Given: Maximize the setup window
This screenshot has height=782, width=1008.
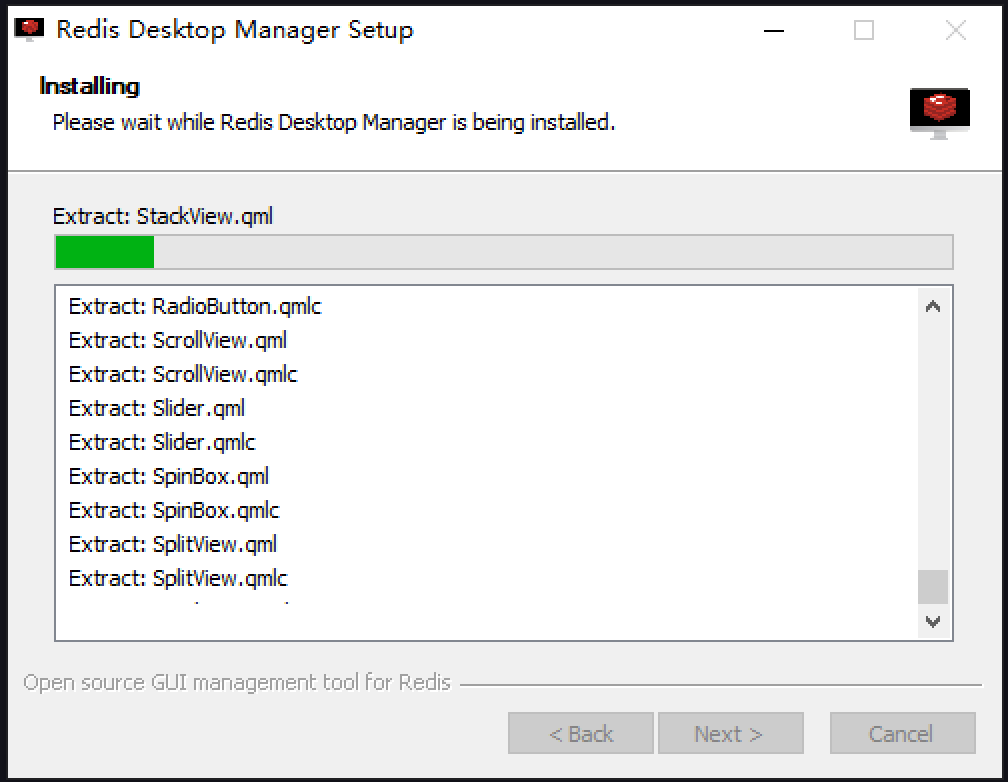Looking at the screenshot, I should [864, 30].
